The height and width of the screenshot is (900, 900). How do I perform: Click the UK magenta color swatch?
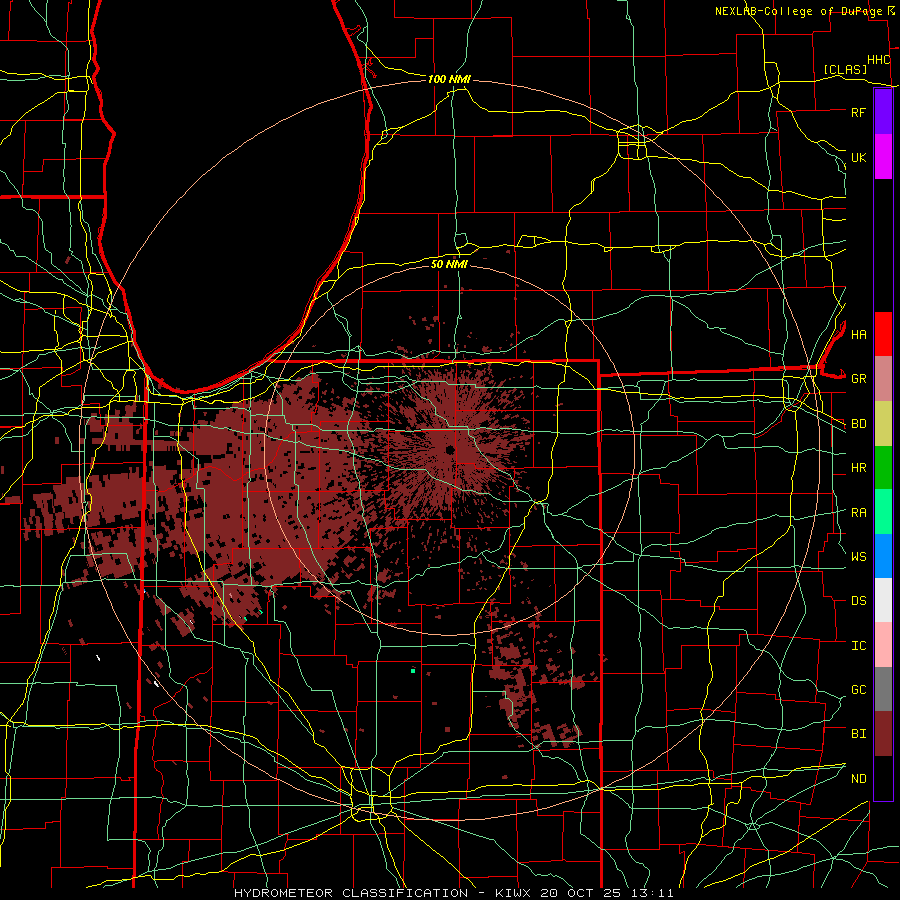click(883, 157)
